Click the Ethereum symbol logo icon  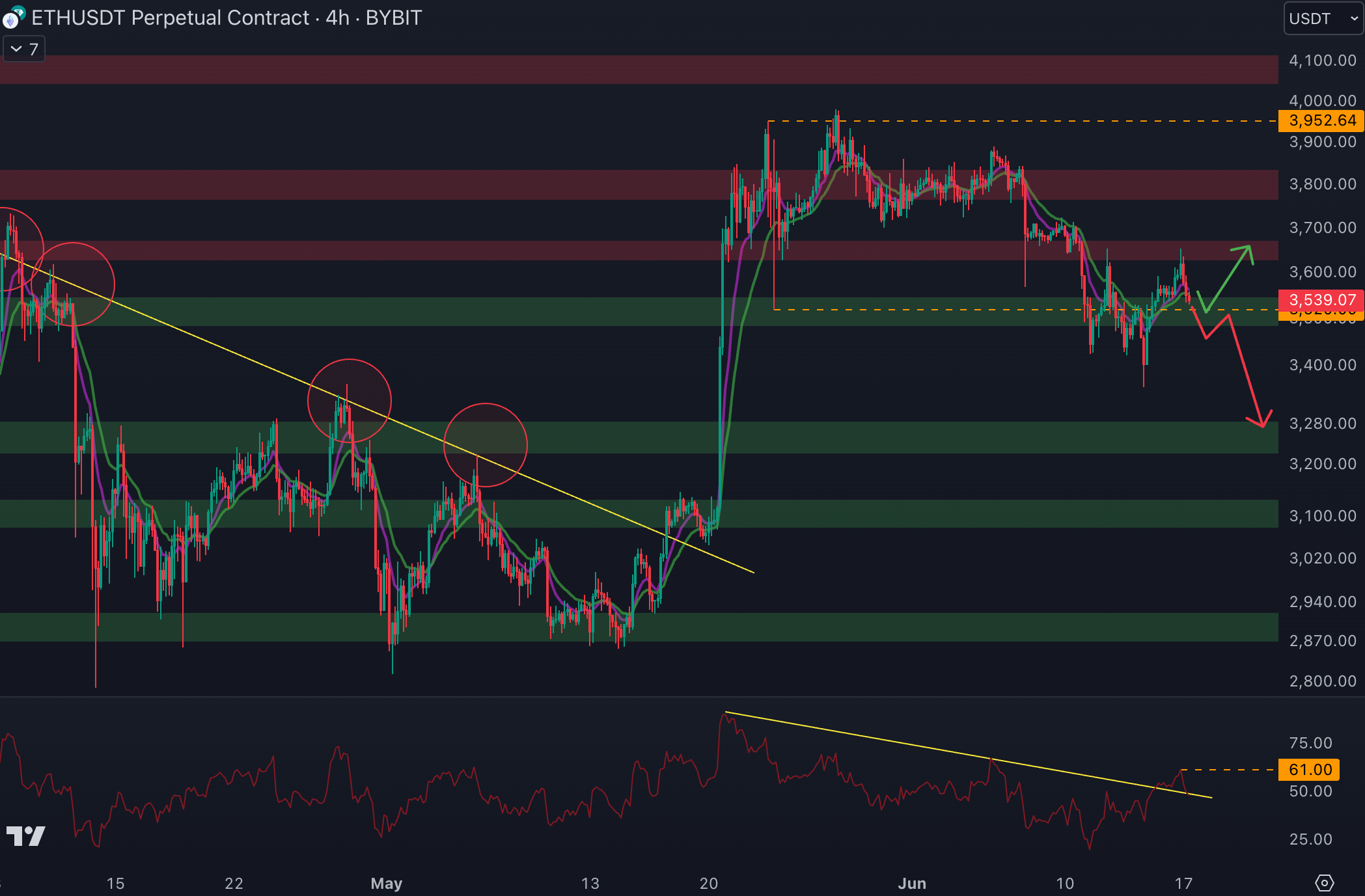pyautogui.click(x=10, y=20)
